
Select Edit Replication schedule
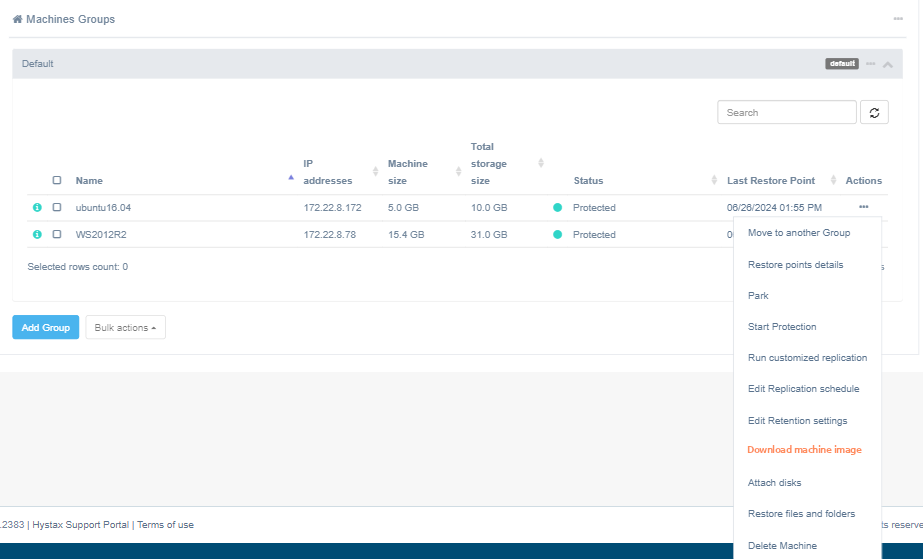(804, 389)
